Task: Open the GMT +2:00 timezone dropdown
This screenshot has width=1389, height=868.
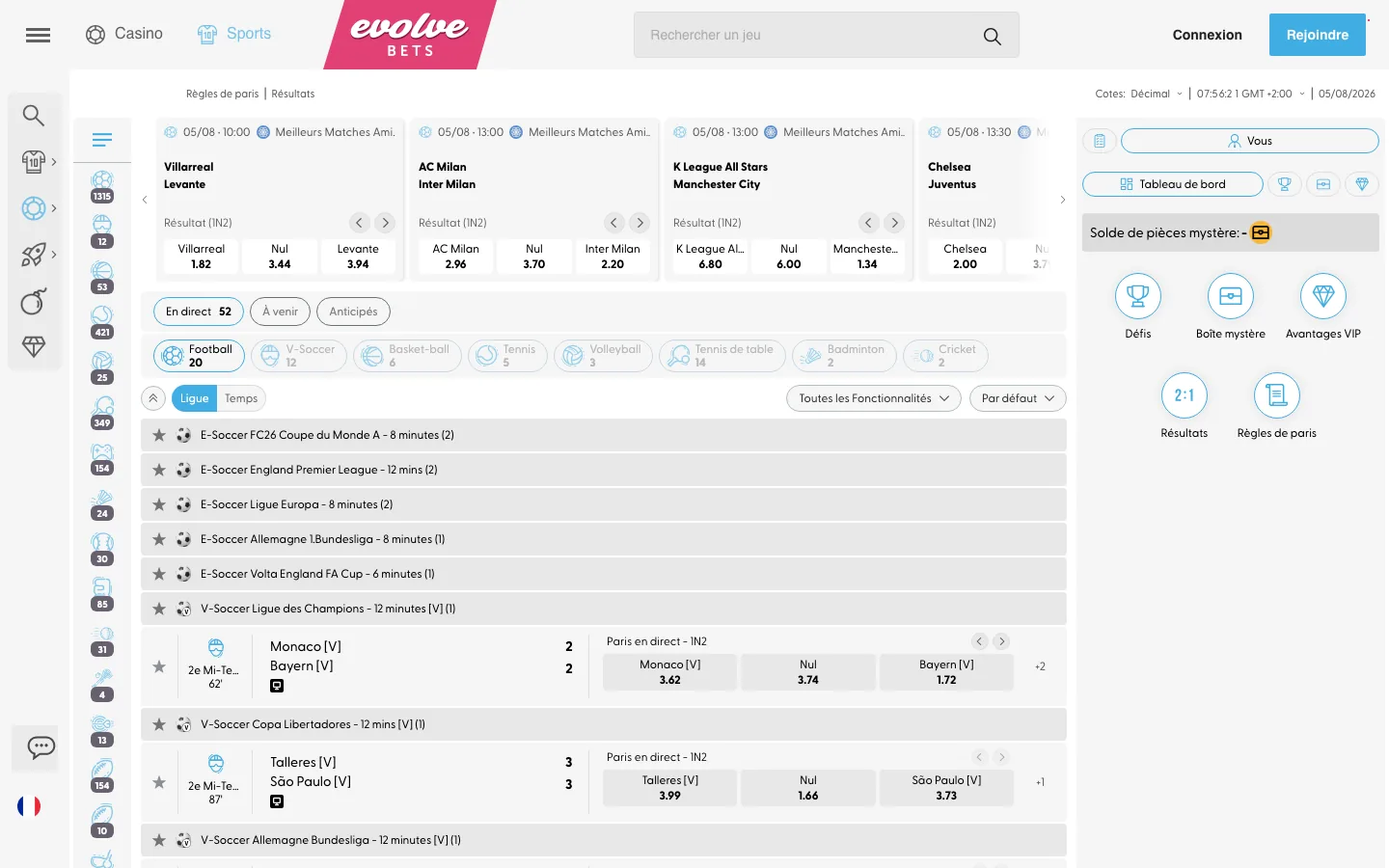Action: point(1251,94)
